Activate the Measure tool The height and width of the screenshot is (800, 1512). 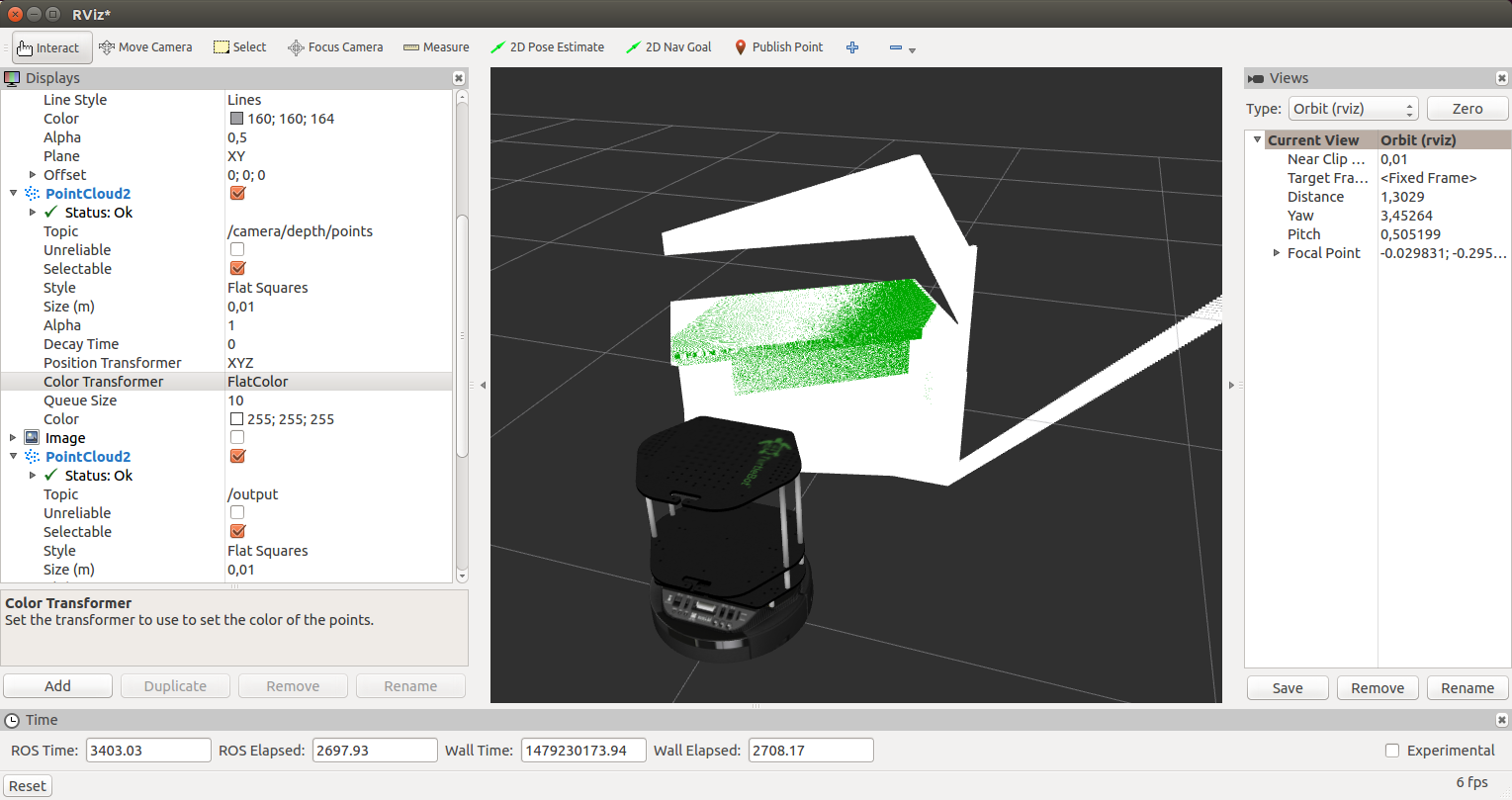(x=436, y=47)
